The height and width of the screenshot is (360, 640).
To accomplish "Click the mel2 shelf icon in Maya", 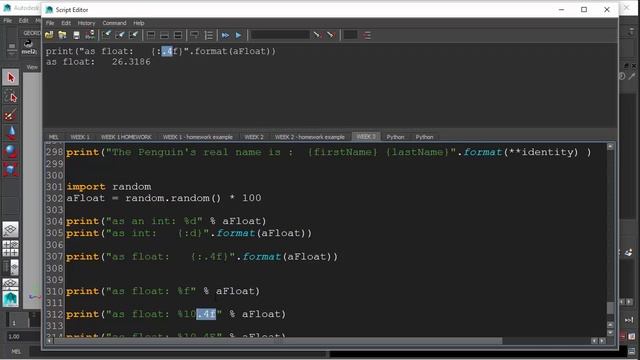I will pos(29,47).
